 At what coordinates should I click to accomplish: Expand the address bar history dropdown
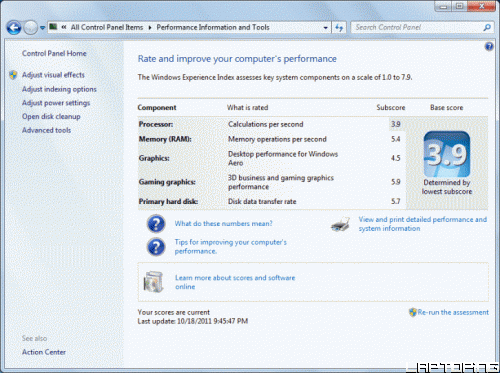pyautogui.click(x=326, y=28)
